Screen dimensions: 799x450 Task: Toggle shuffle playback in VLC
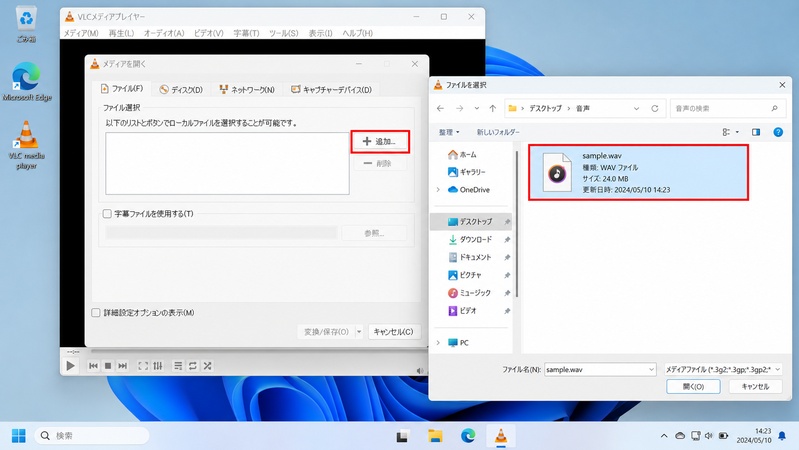pos(207,366)
